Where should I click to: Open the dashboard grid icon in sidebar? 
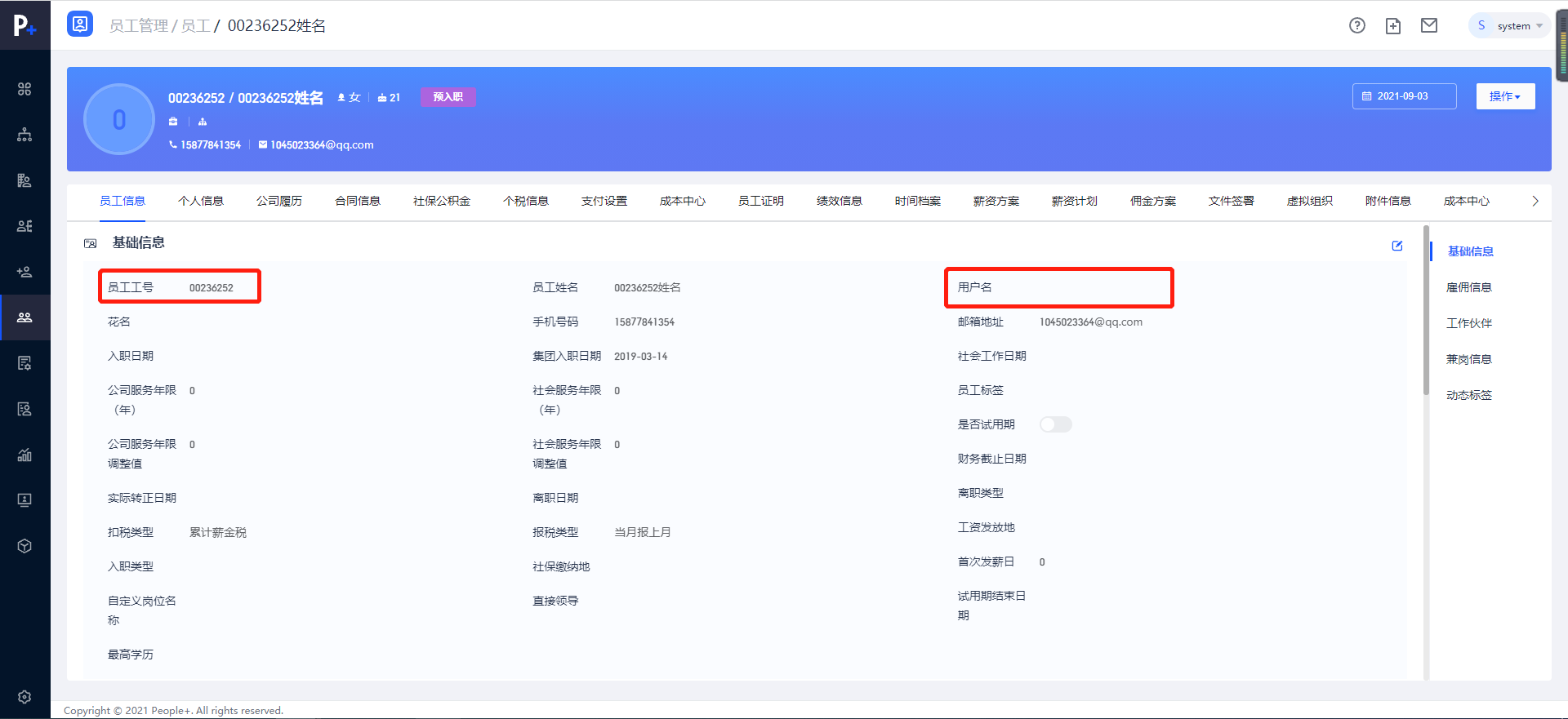[24, 89]
